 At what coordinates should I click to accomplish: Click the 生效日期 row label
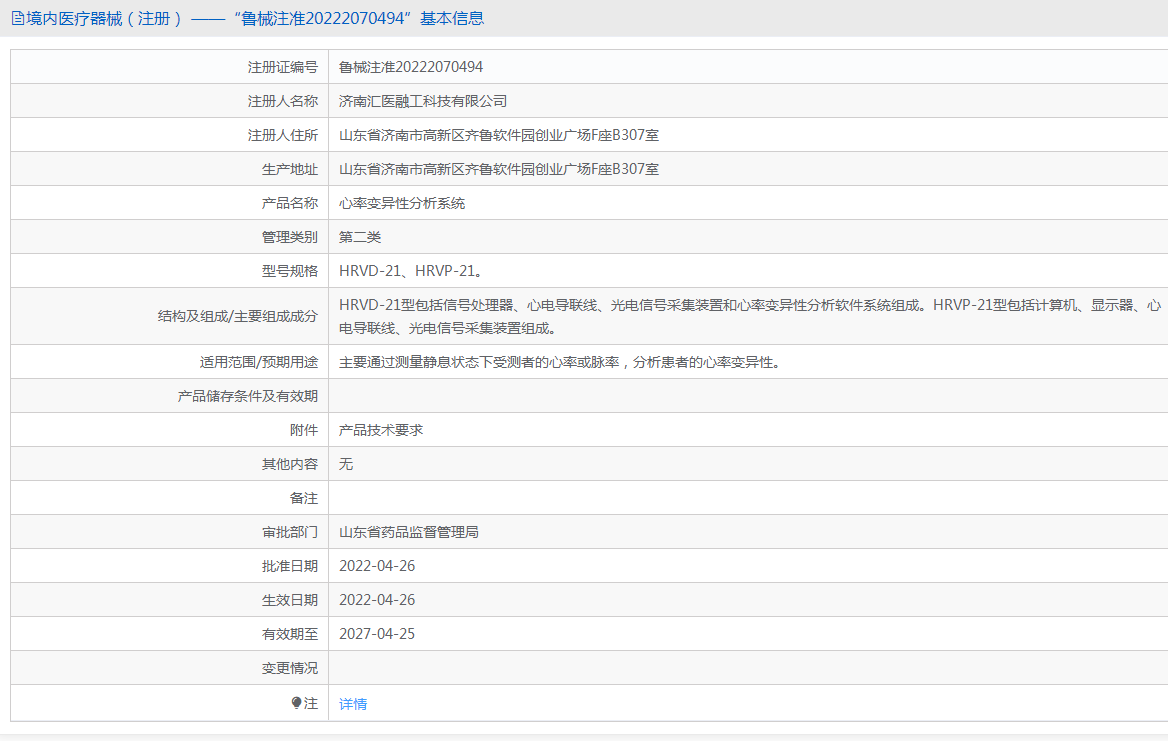pos(290,600)
